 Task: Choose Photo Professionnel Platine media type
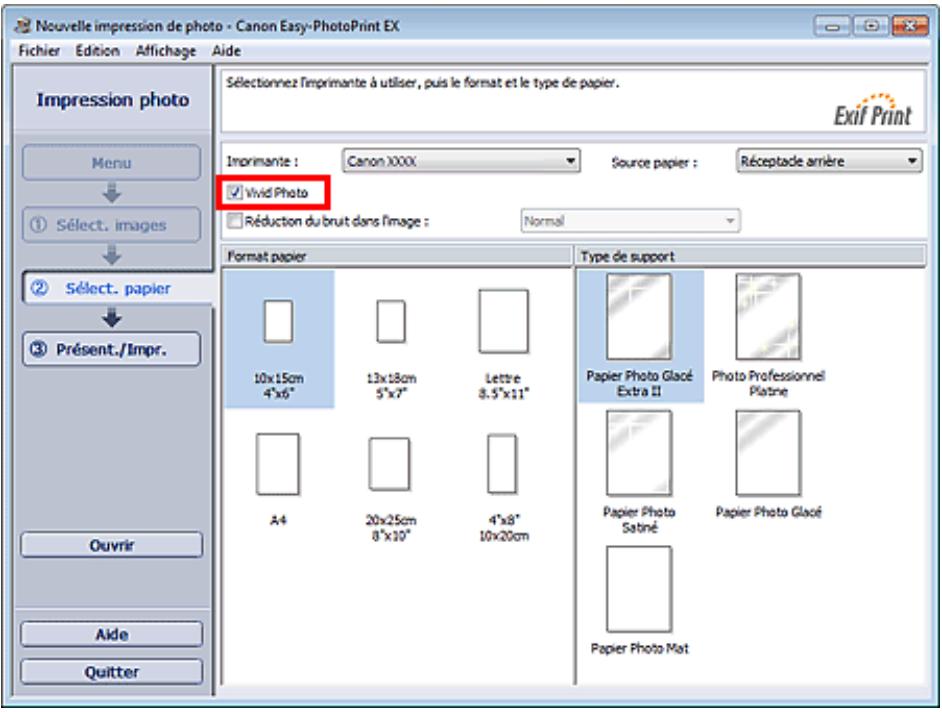pos(768,317)
